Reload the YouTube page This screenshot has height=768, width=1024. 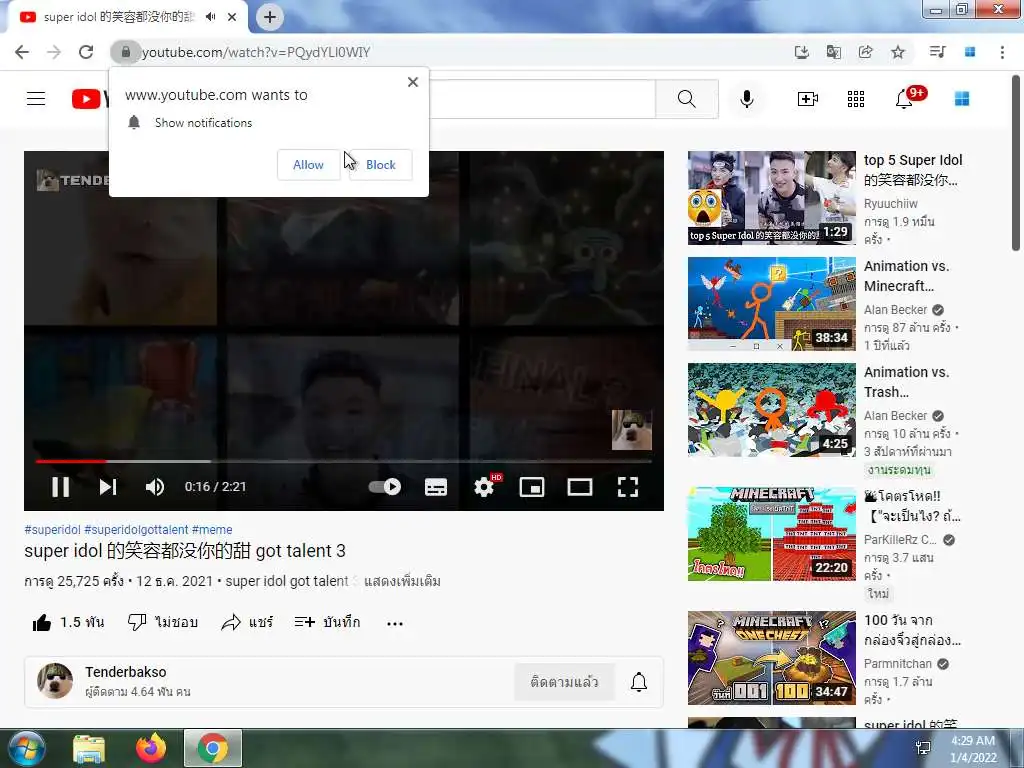tap(86, 52)
